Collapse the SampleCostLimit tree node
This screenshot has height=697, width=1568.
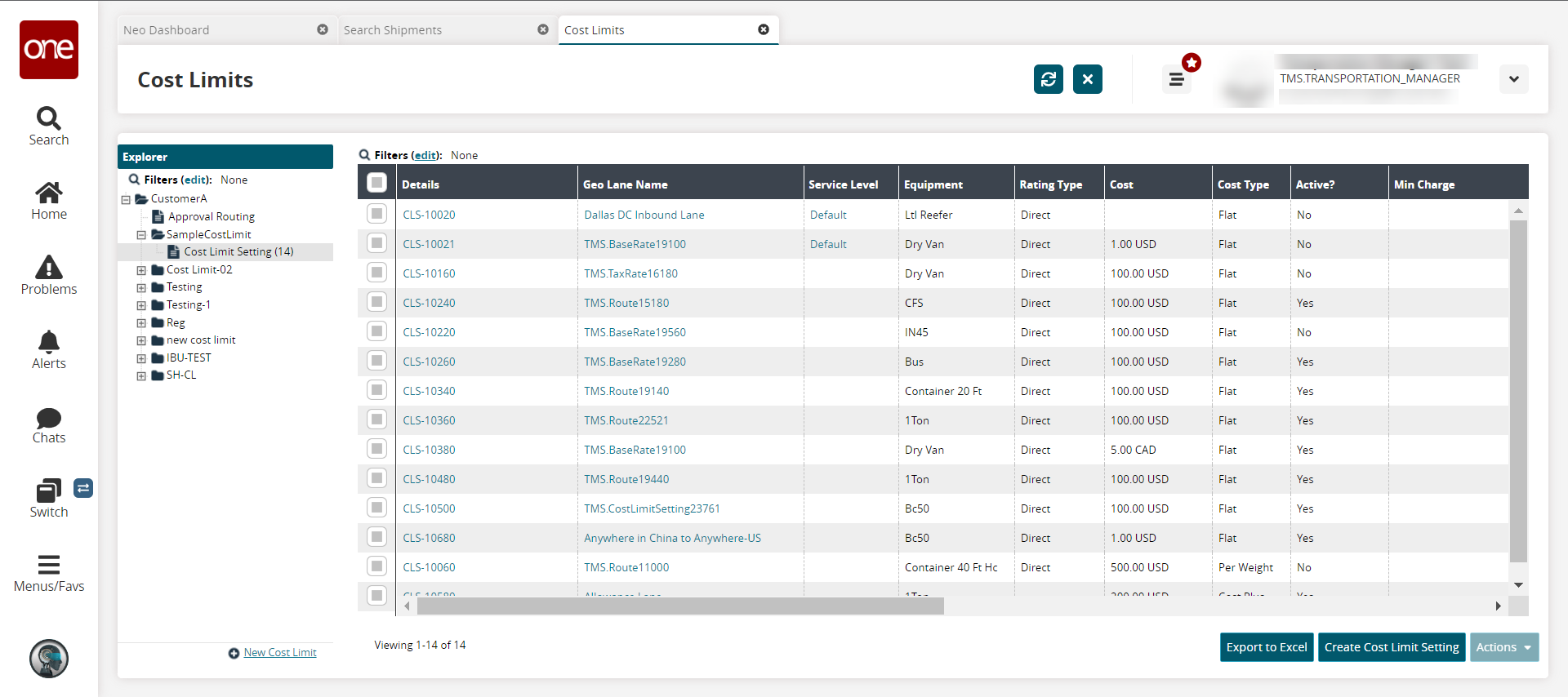tap(141, 235)
